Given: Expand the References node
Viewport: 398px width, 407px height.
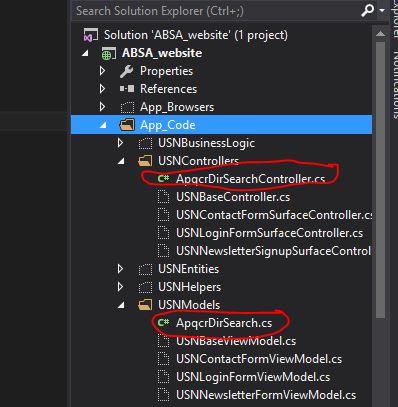Looking at the screenshot, I should coord(103,89).
